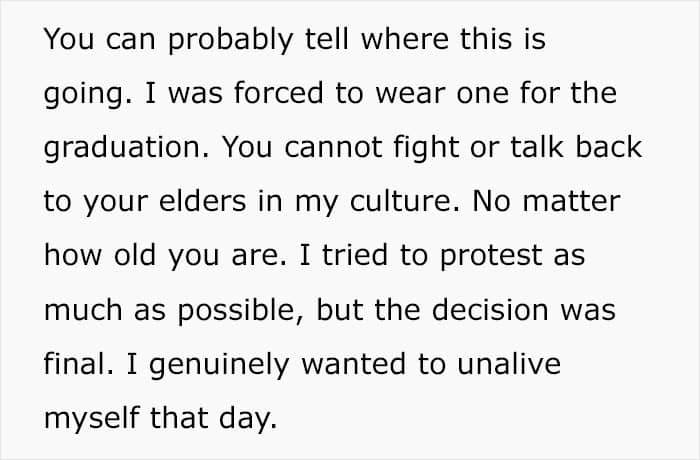Click the word "wanted"
Viewport: 700px width, 460px height.
coord(351,364)
